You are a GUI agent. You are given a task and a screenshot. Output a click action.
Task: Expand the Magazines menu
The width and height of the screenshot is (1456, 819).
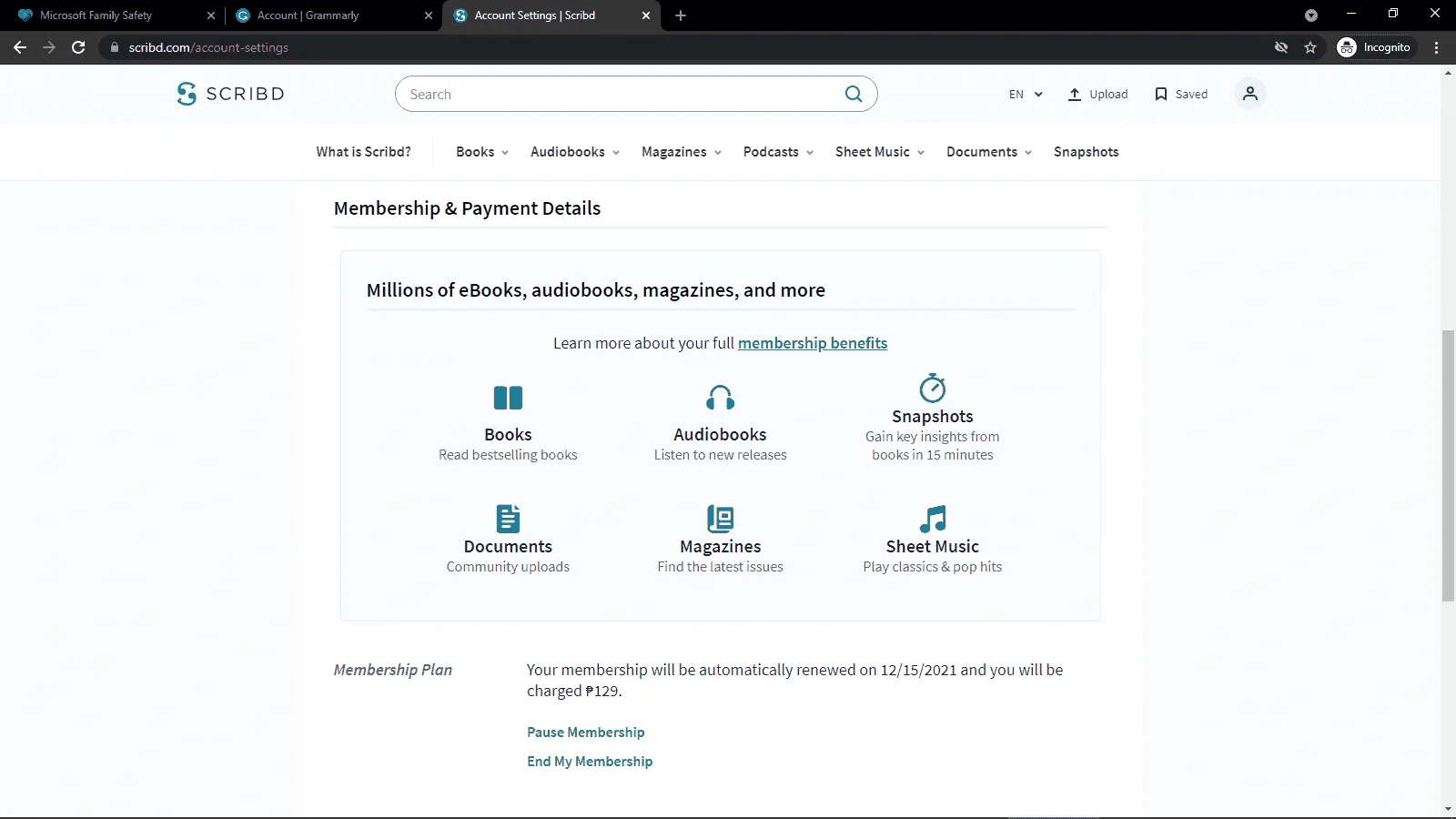pos(682,152)
